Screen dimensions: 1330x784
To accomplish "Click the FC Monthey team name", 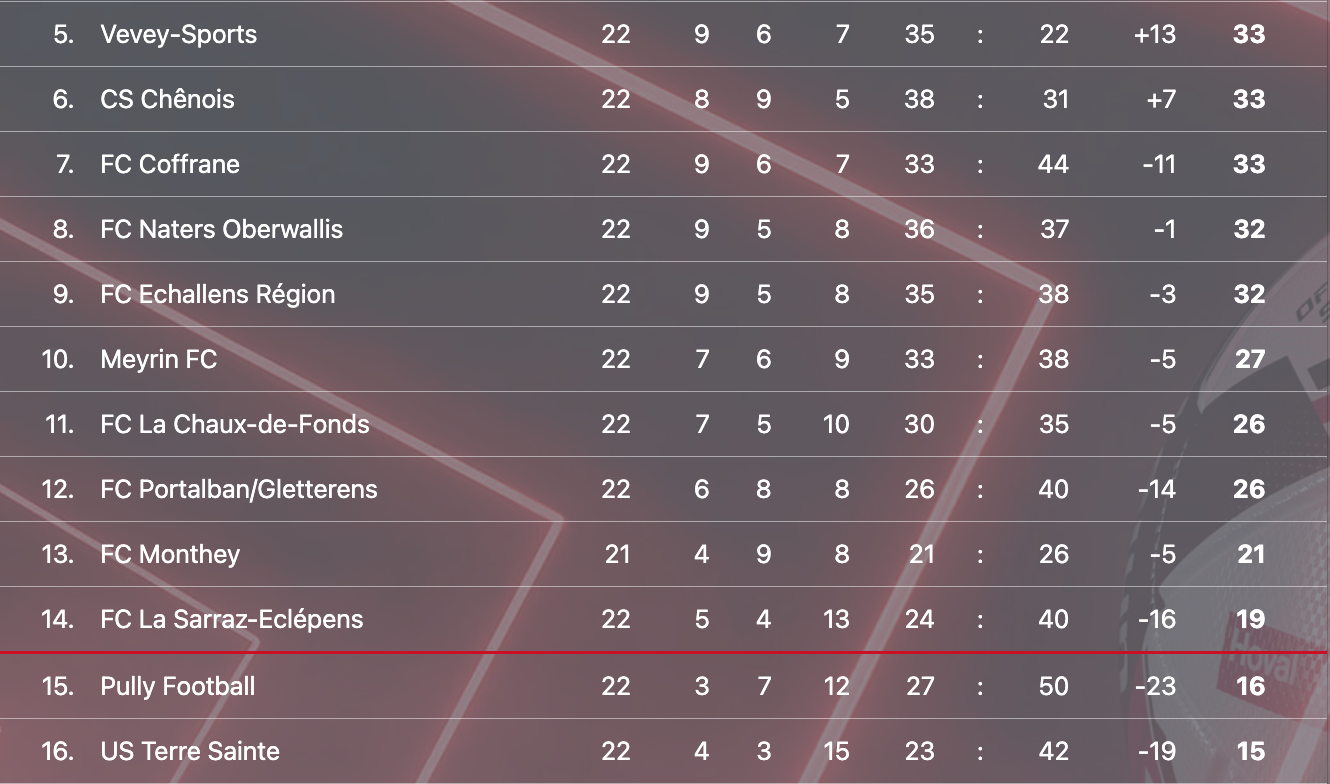I will click(170, 554).
